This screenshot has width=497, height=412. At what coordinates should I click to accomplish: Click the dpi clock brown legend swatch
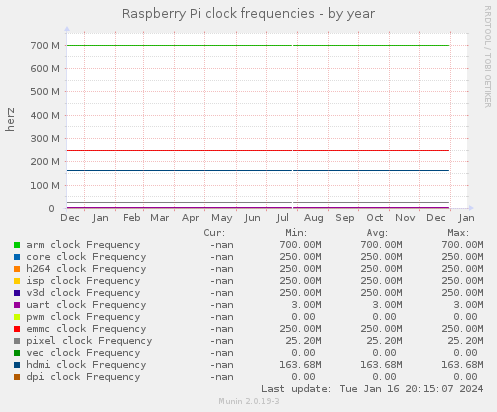tap(17, 377)
